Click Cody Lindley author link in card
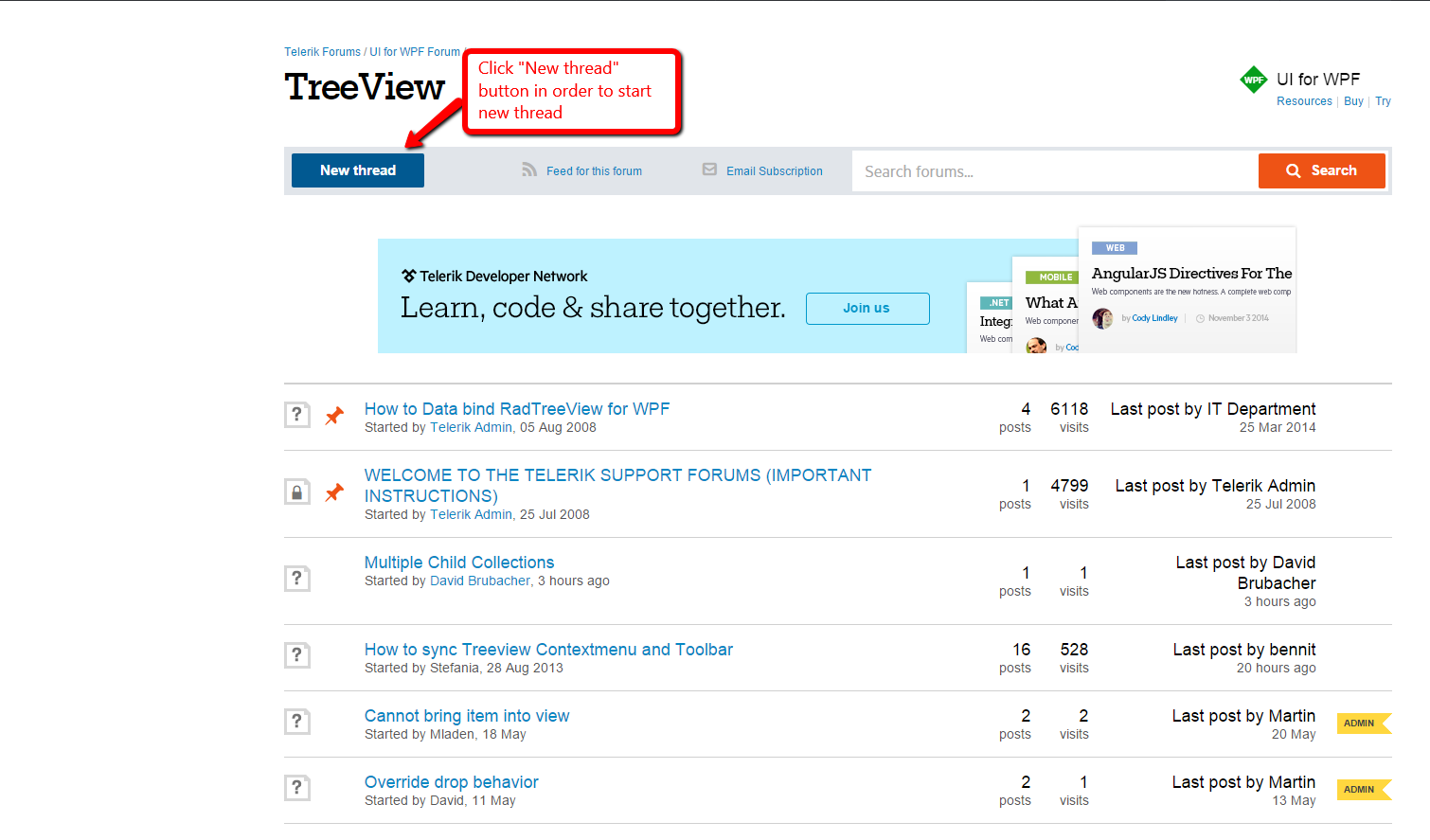 (1154, 318)
